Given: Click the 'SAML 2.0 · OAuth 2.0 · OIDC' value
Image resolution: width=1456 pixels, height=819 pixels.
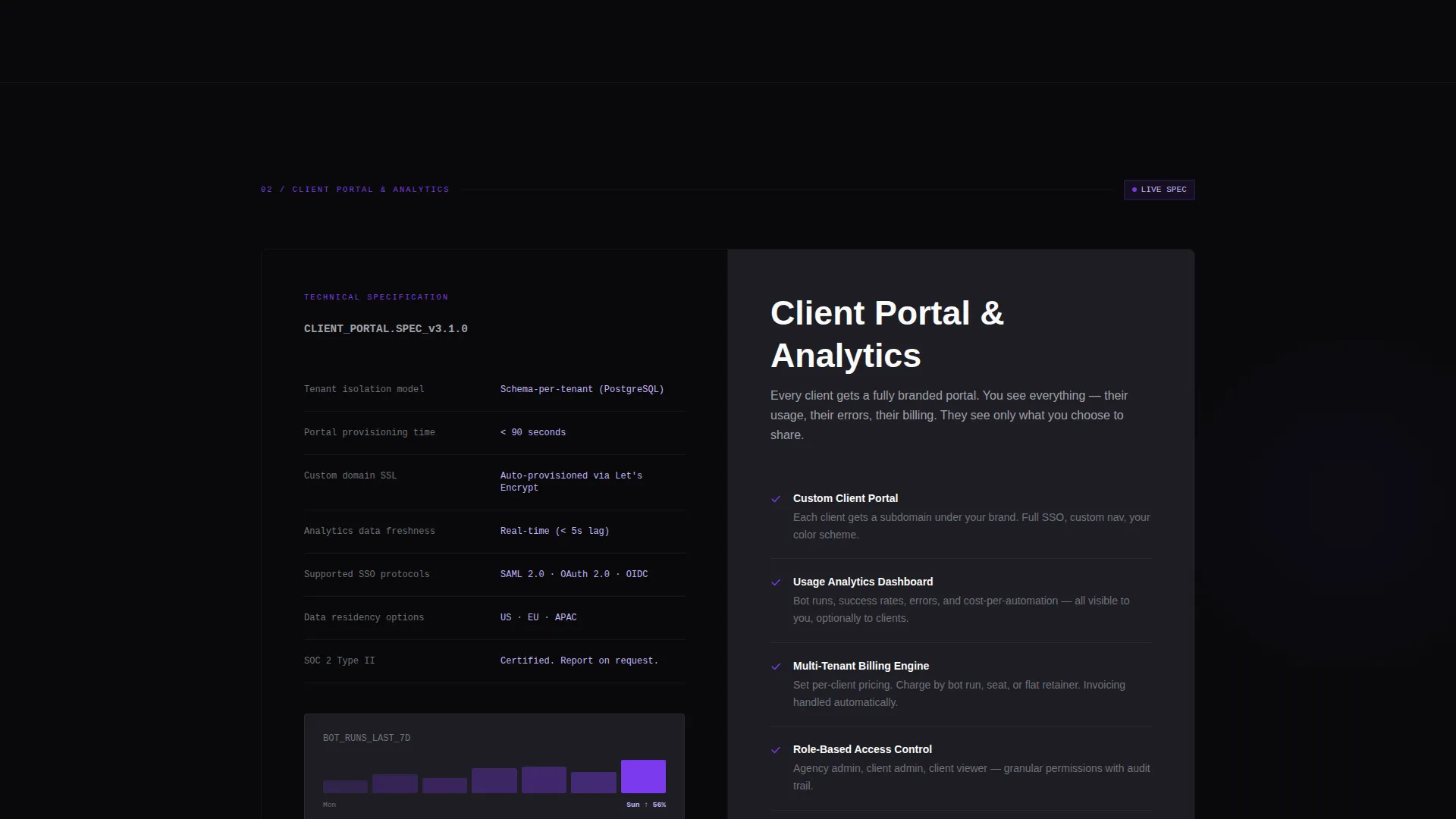Looking at the screenshot, I should (x=574, y=574).
